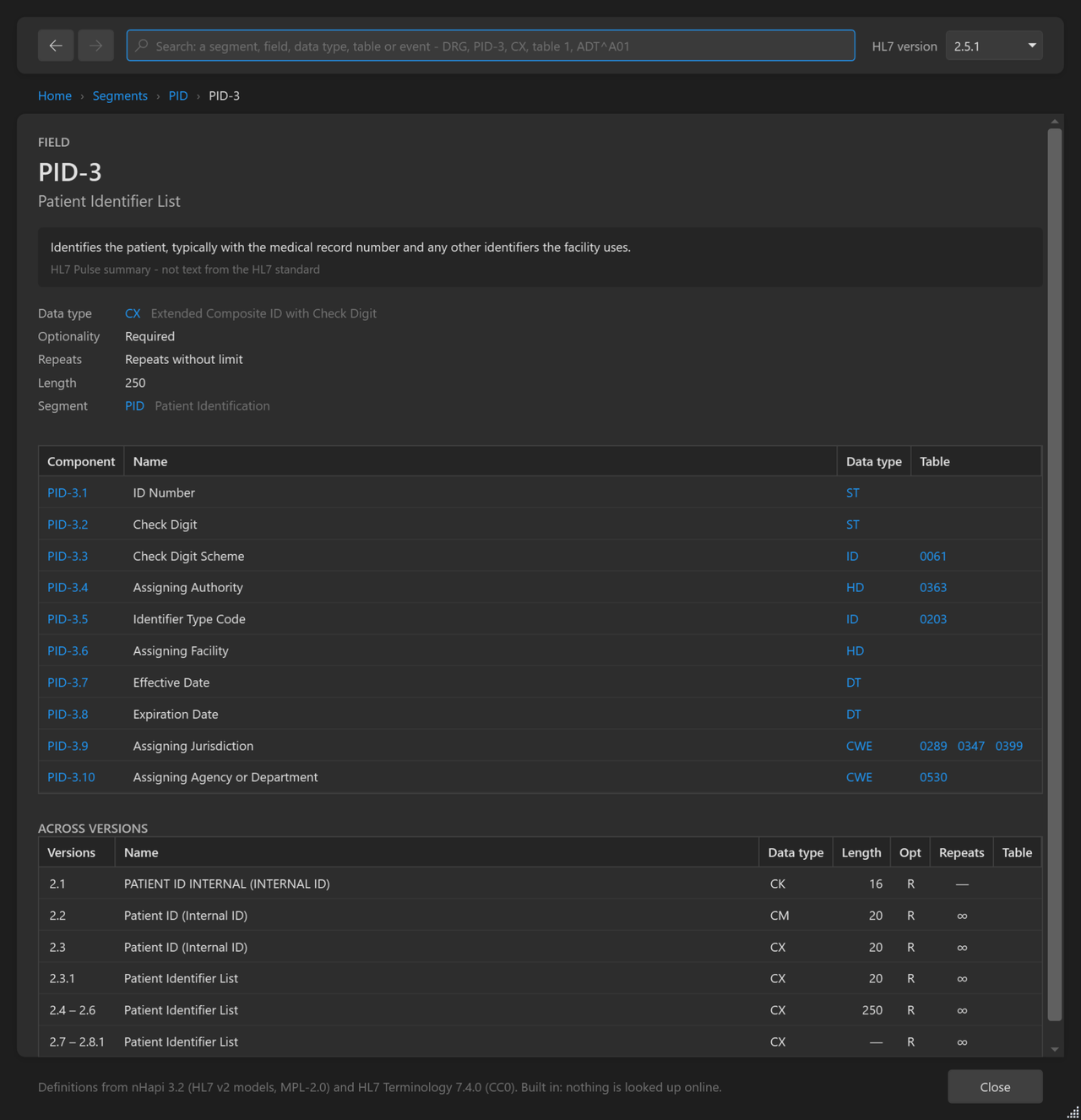This screenshot has width=1081, height=1120.
Task: Go forward with the right arrow button
Action: click(x=95, y=46)
